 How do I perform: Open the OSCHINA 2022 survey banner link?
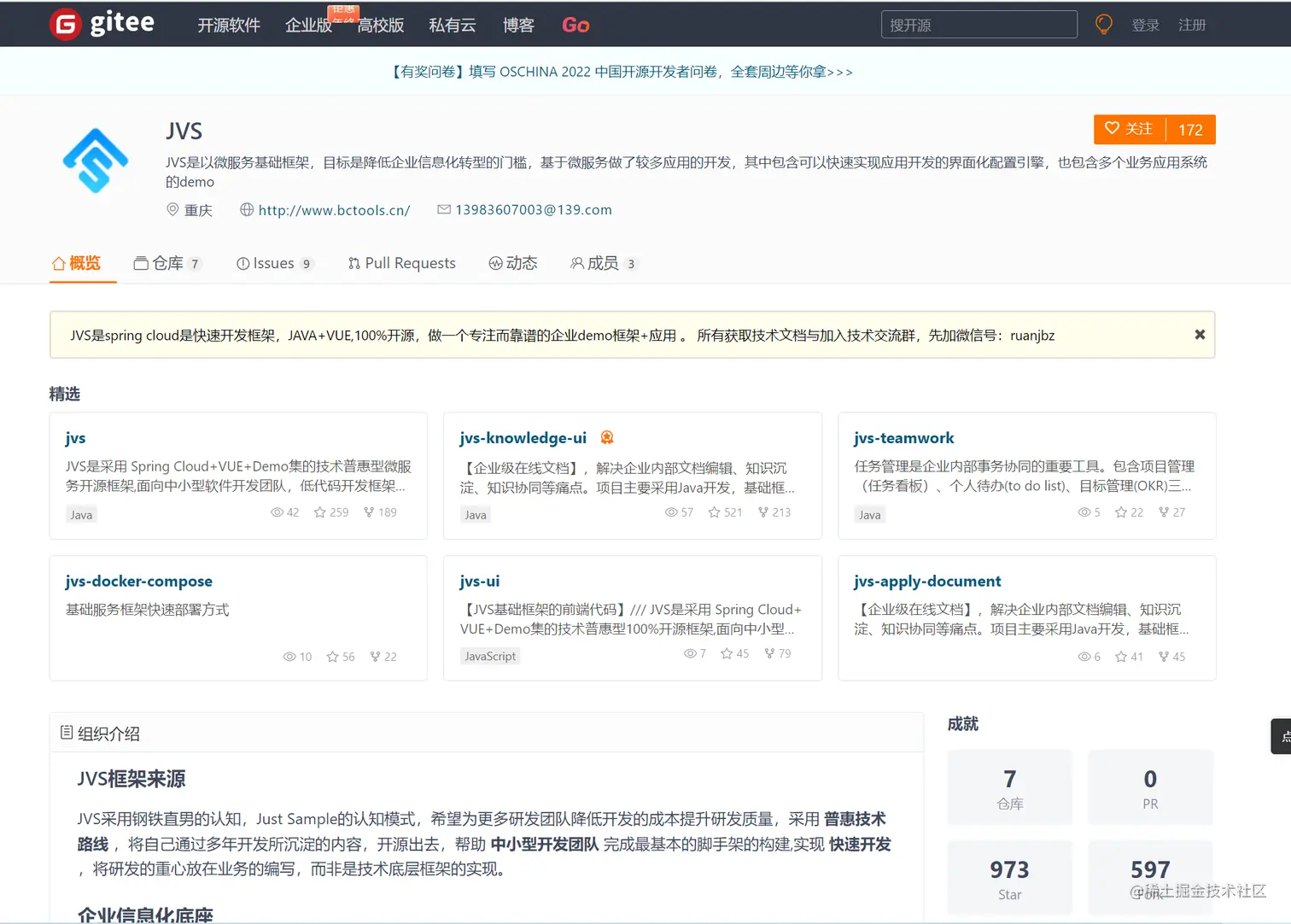(621, 72)
